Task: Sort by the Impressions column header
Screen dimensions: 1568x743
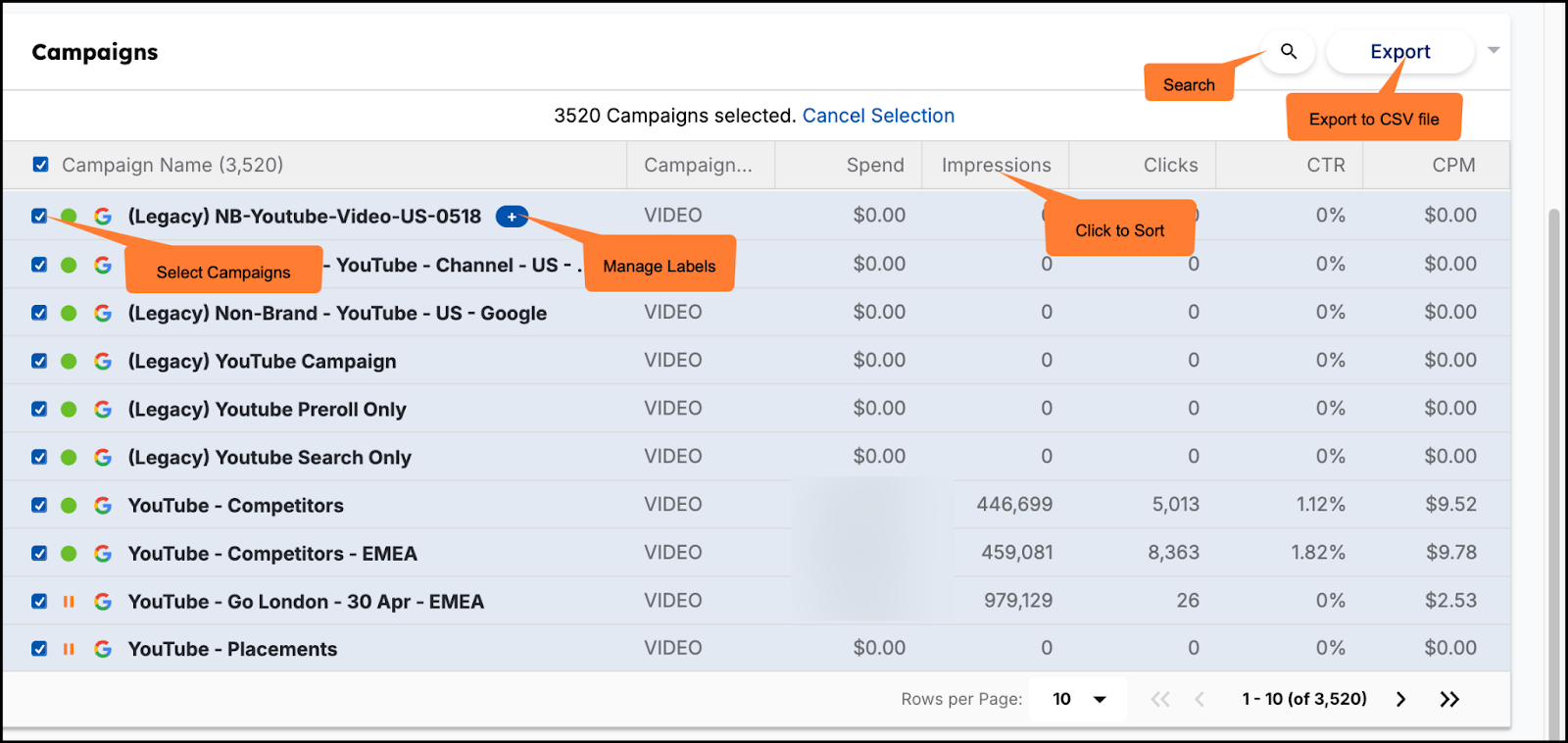Action: pos(996,165)
